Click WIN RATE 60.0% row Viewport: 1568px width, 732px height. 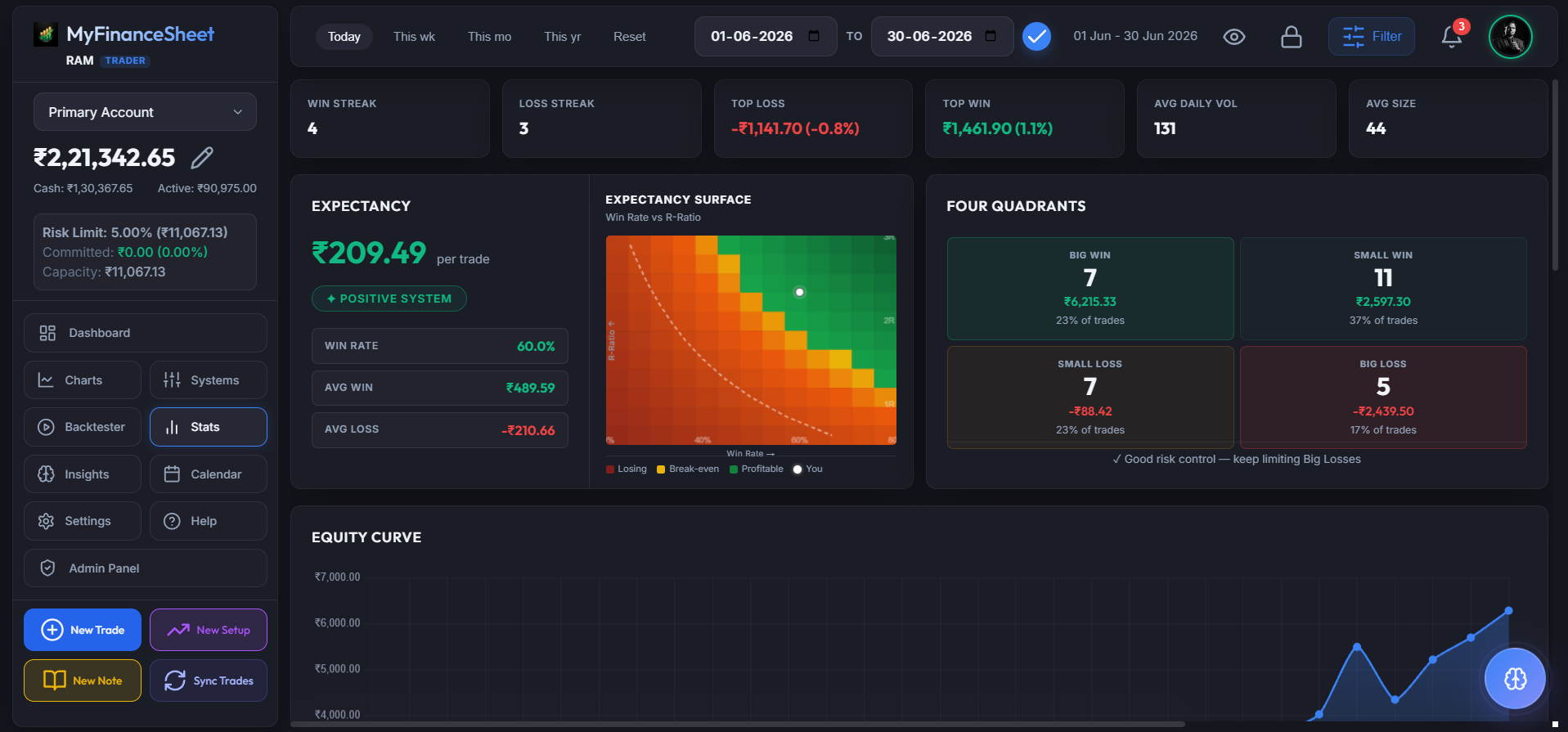click(440, 346)
